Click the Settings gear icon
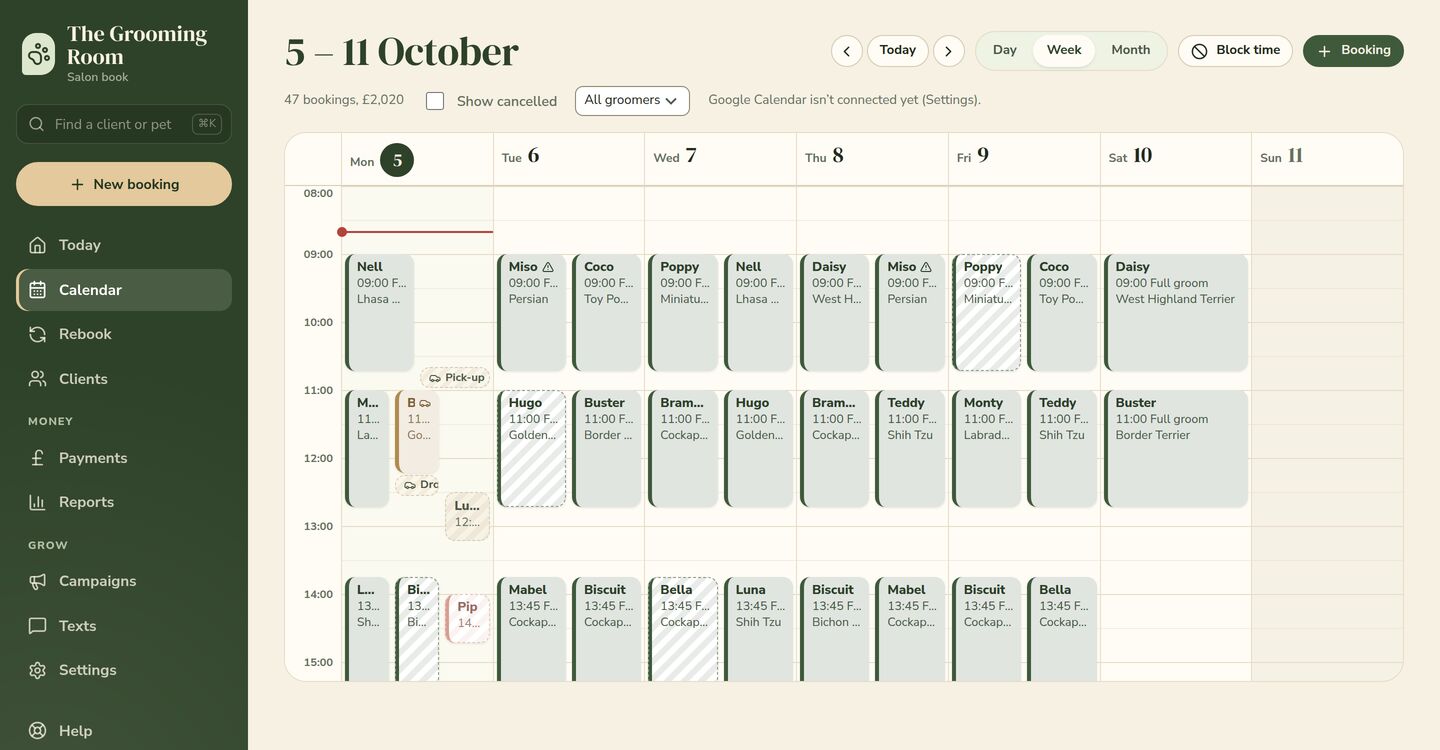The width and height of the screenshot is (1440, 750). [37, 670]
